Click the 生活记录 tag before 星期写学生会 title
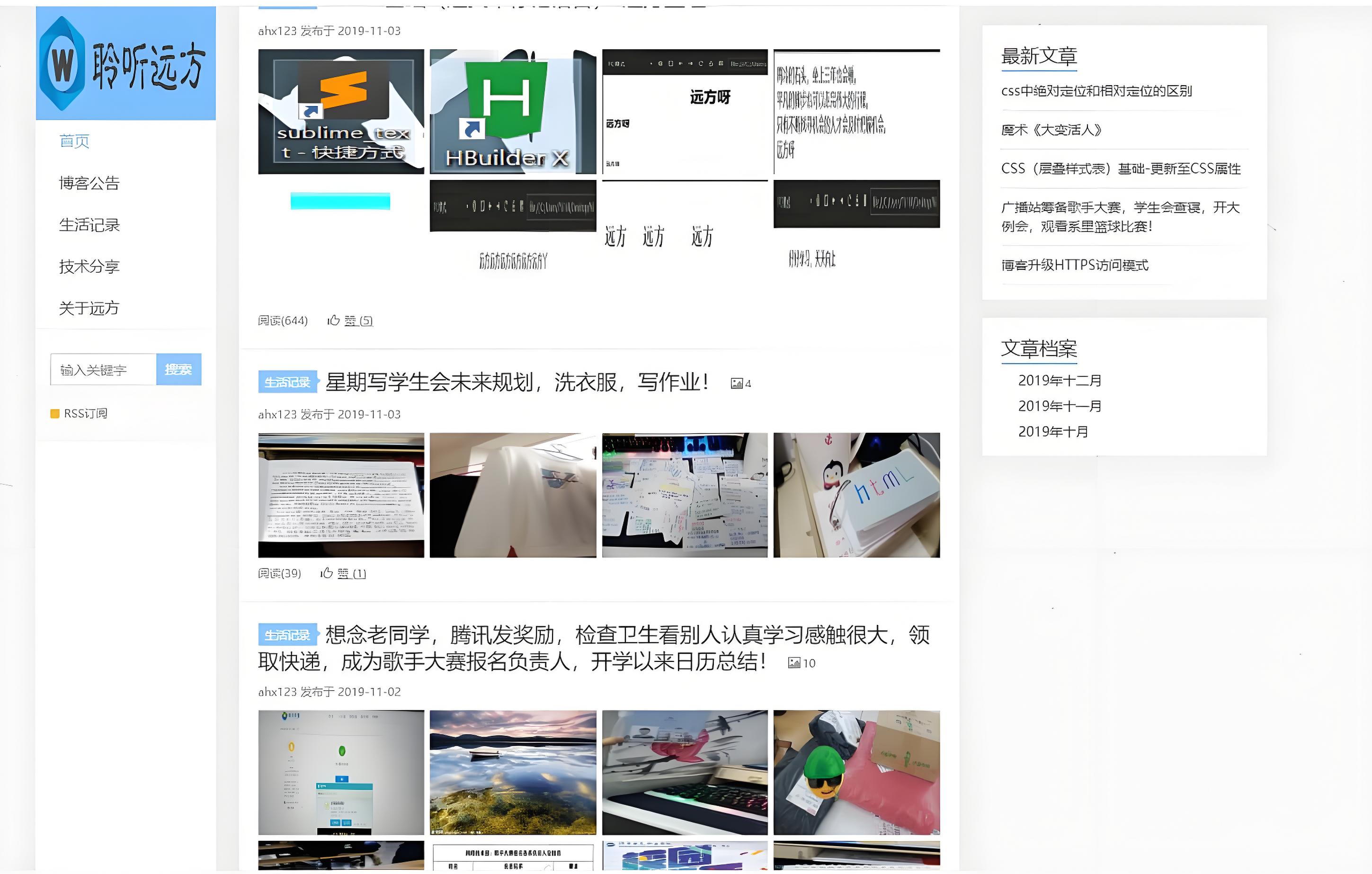 [288, 382]
